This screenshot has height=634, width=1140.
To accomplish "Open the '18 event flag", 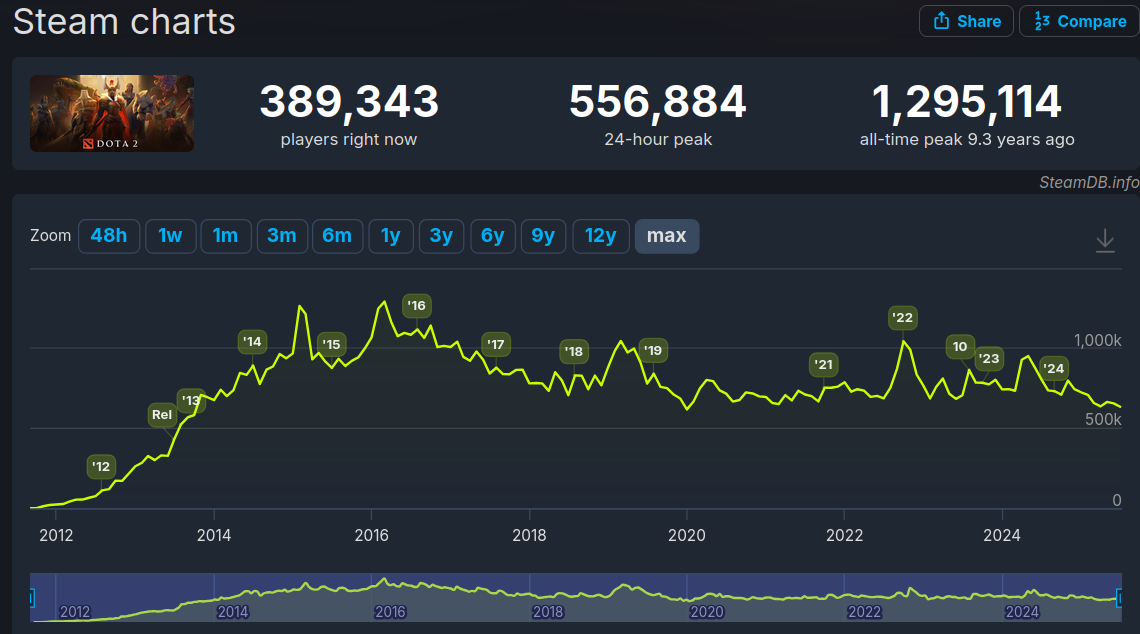I will (574, 352).
